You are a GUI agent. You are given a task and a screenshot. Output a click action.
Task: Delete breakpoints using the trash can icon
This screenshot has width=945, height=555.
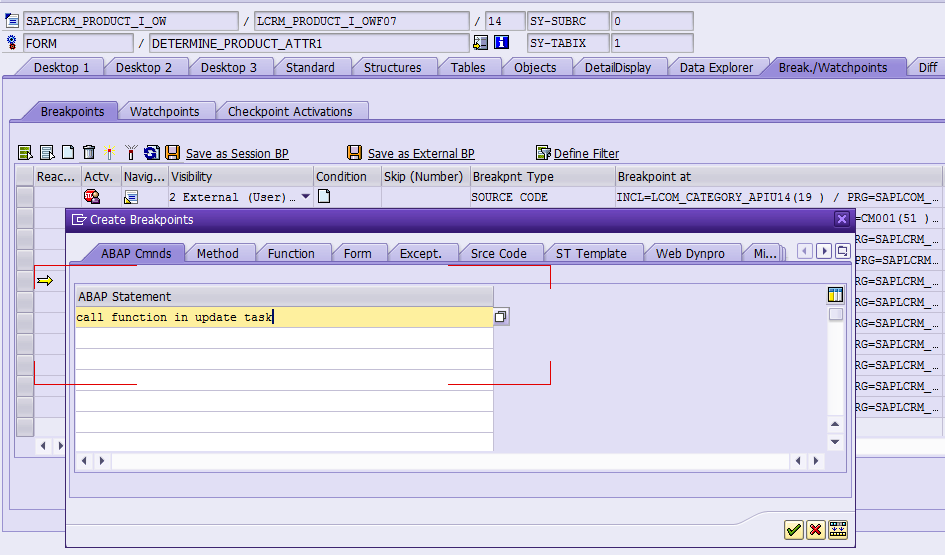coord(89,152)
